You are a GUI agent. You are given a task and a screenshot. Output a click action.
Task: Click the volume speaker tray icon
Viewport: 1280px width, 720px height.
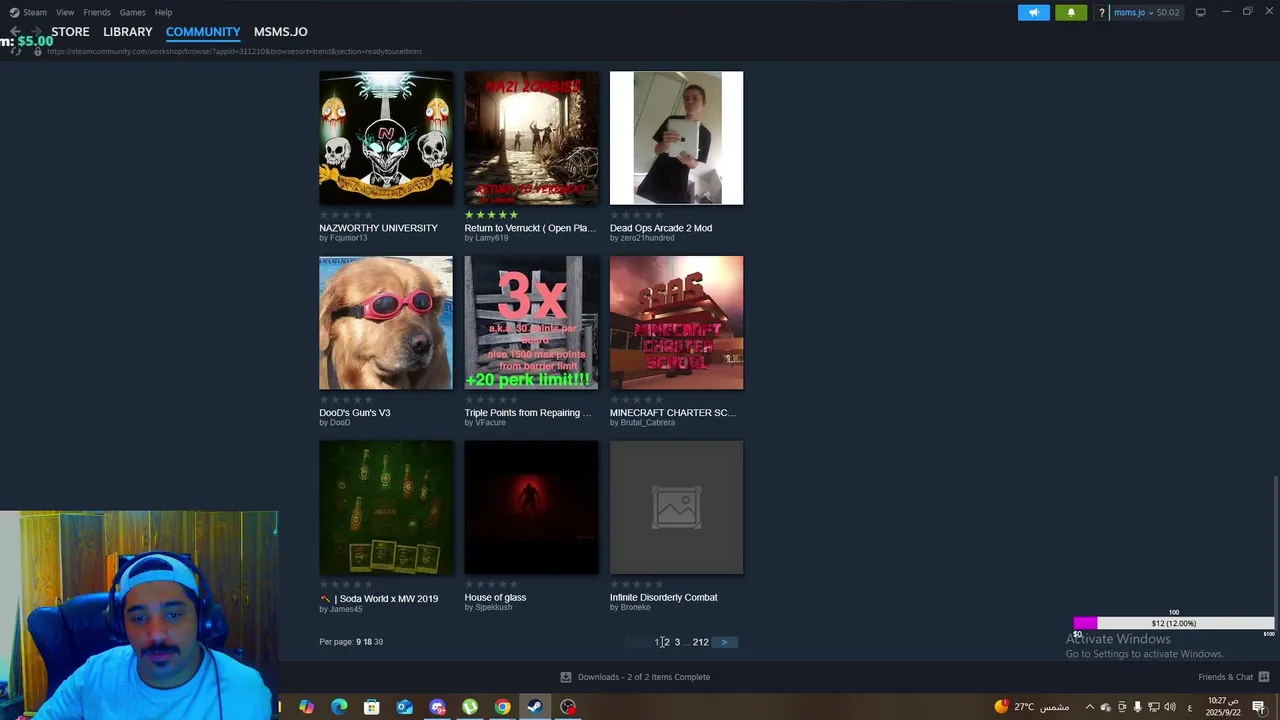pyautogui.click(x=1170, y=707)
